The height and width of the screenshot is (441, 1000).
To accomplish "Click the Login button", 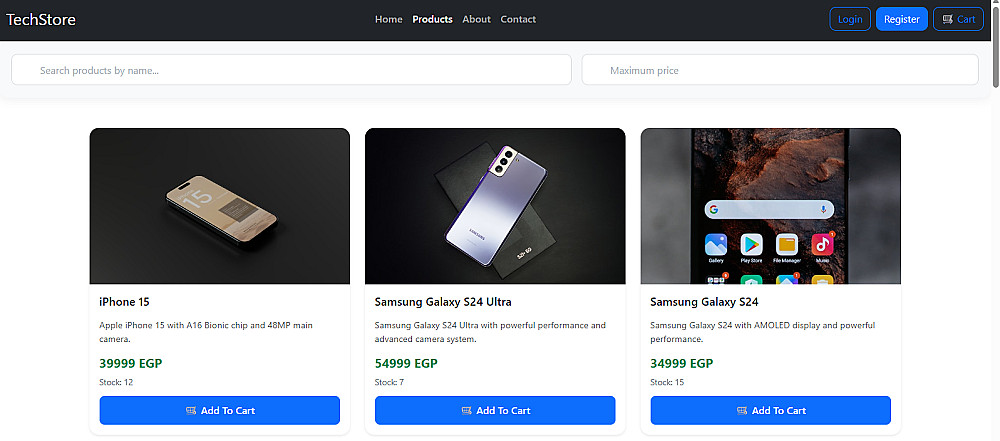I will 849,19.
